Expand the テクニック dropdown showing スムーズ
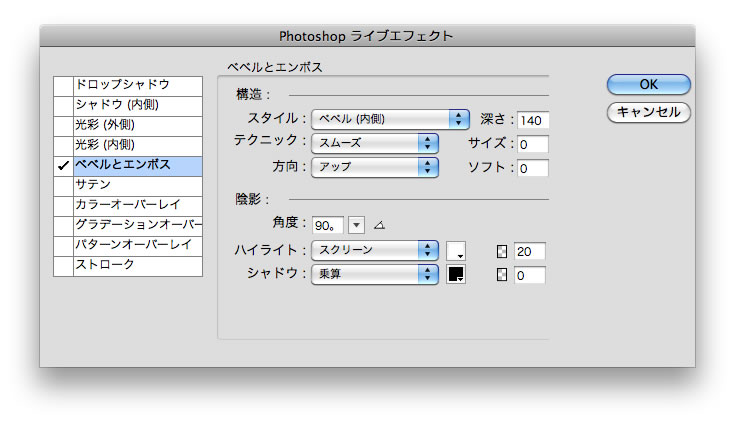The image size is (735, 422). [x=375, y=143]
